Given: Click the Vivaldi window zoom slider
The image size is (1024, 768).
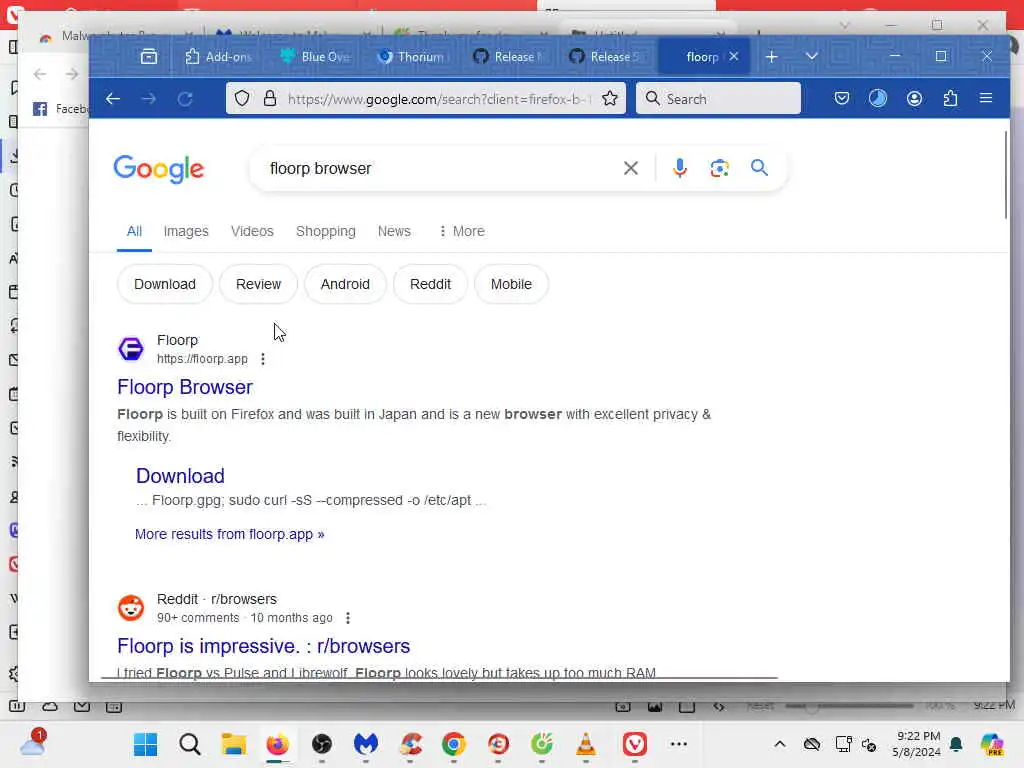Looking at the screenshot, I should [x=848, y=706].
